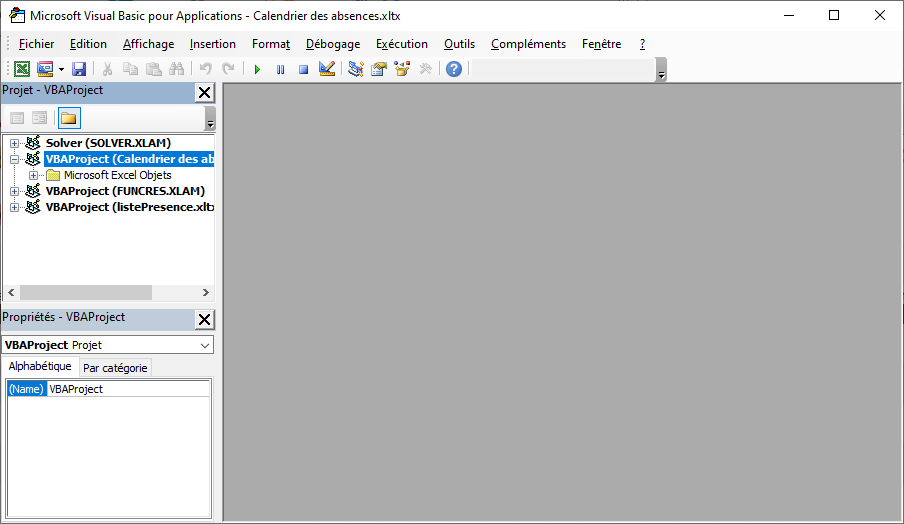The width and height of the screenshot is (904, 524).
Task: Open the Débogage menu
Action: point(333,44)
